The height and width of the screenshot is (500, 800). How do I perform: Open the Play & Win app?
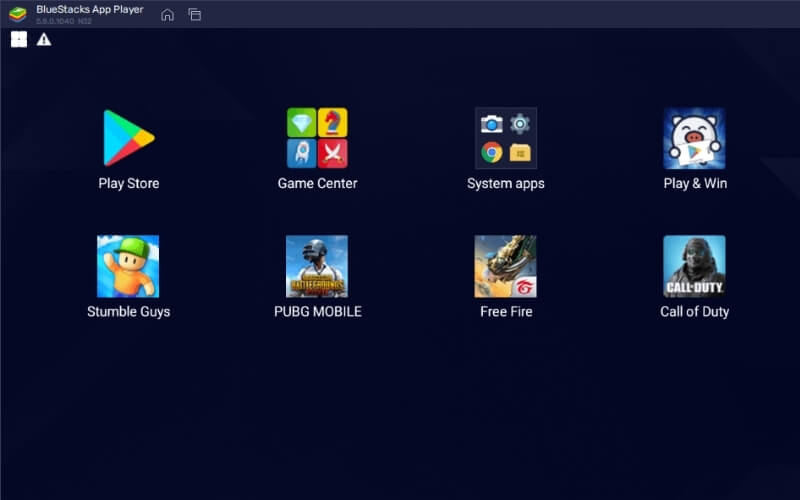(x=694, y=138)
